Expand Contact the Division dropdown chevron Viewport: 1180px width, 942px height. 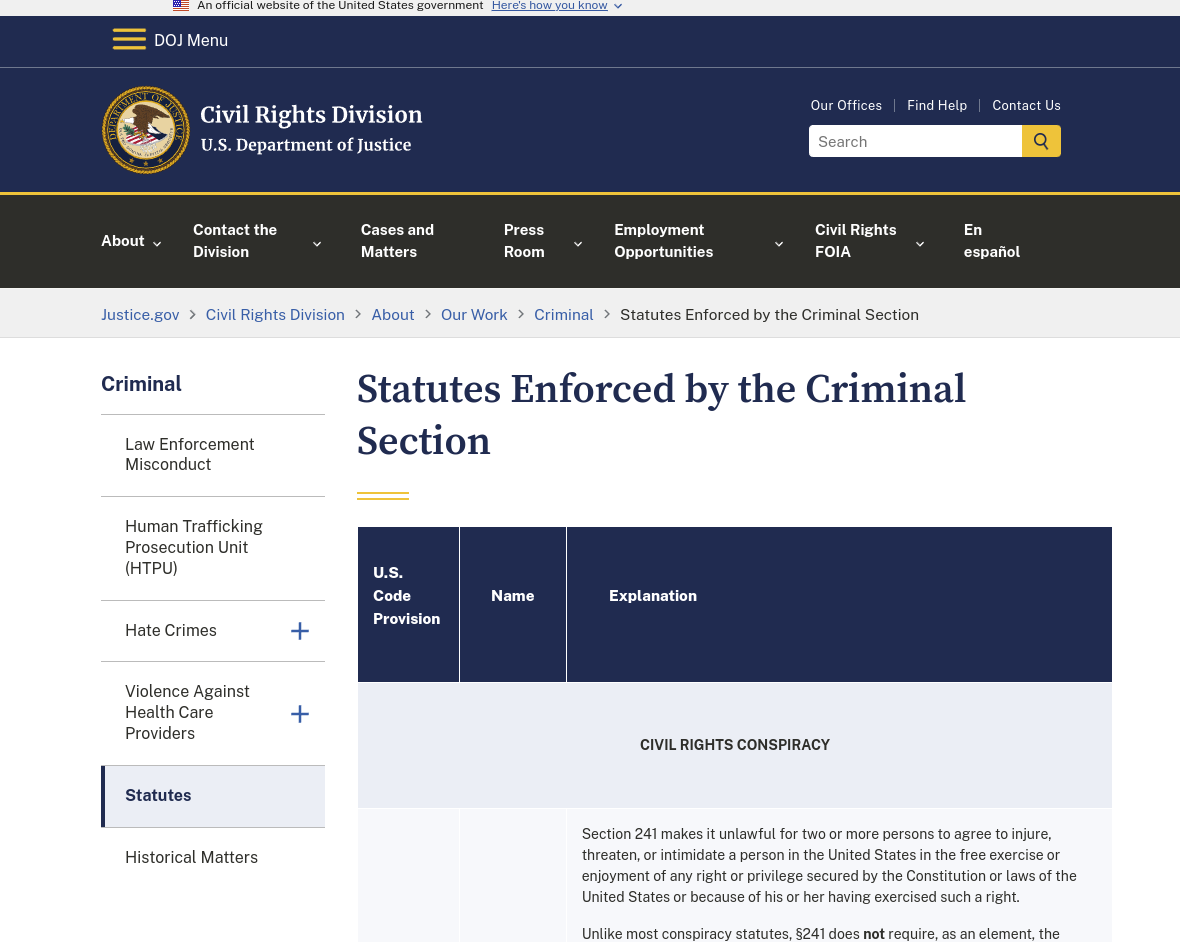coord(317,244)
